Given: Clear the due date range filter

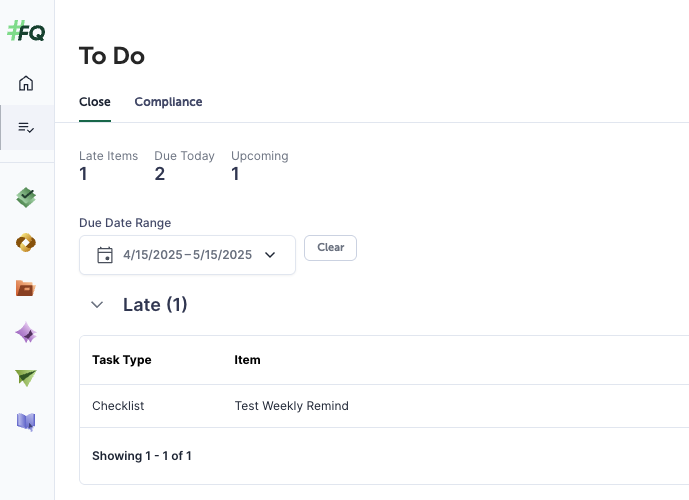Looking at the screenshot, I should tap(330, 248).
